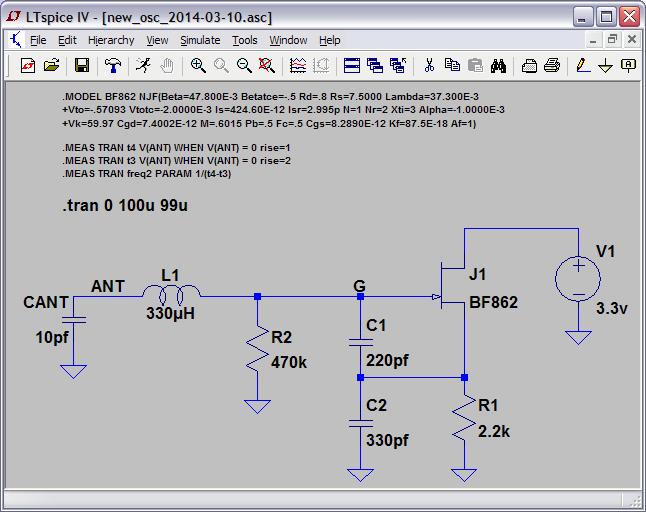Click the .MEAS TRAN t3 directive
Viewport: 646px width, 512px height.
[x=176, y=161]
